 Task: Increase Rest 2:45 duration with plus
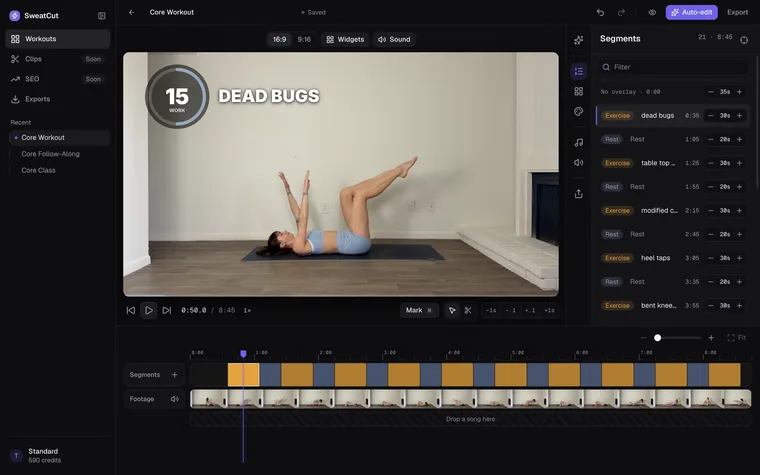(739, 235)
